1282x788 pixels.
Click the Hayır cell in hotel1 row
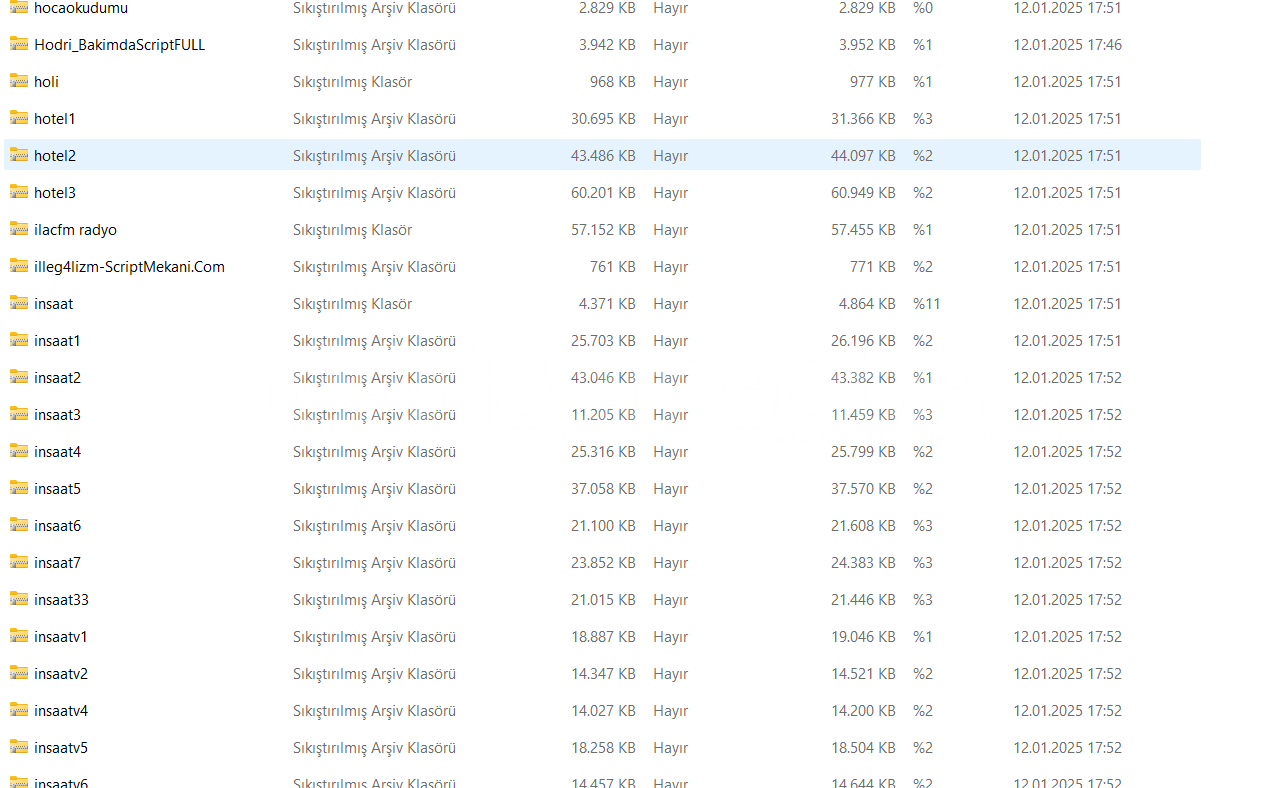point(670,119)
